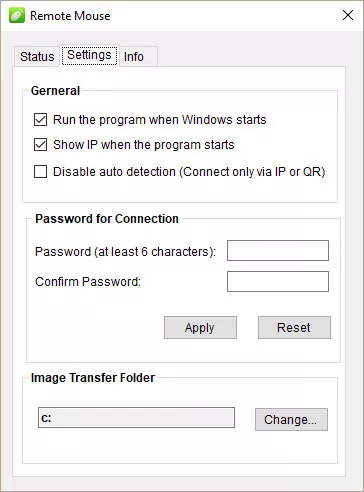Select the c: folder path box
The width and height of the screenshot is (364, 492).
click(136, 417)
